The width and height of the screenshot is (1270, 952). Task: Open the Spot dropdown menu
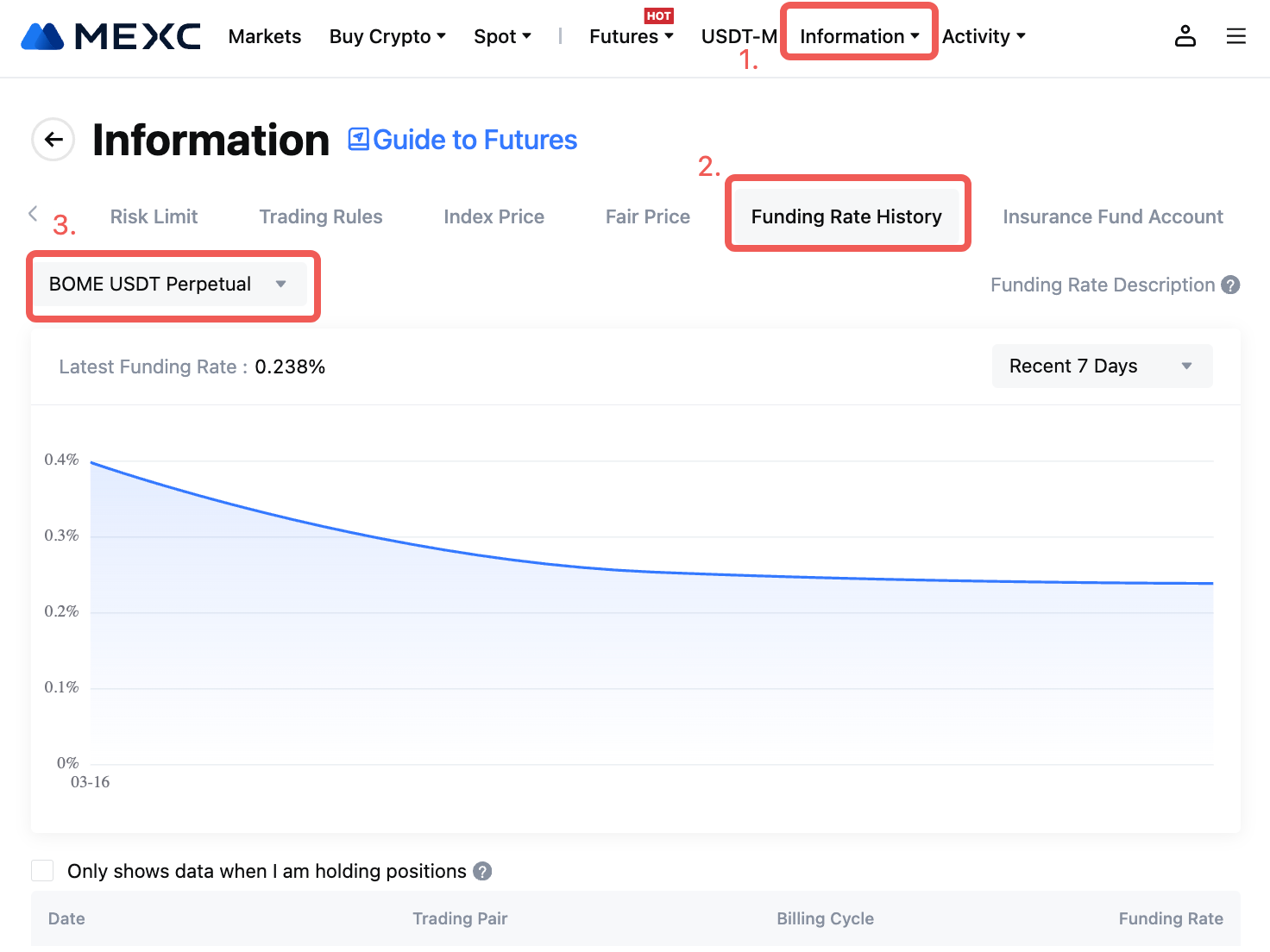coord(502,36)
